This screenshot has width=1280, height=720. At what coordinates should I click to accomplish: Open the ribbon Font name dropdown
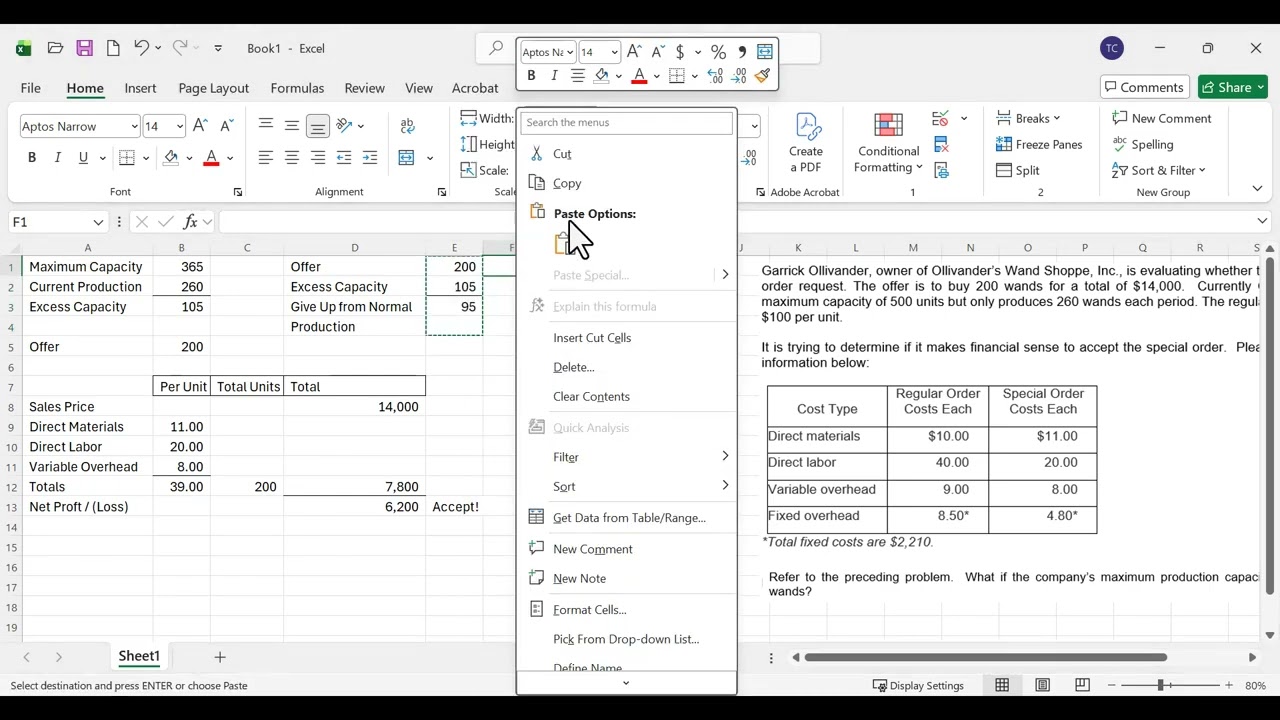pyautogui.click(x=134, y=126)
